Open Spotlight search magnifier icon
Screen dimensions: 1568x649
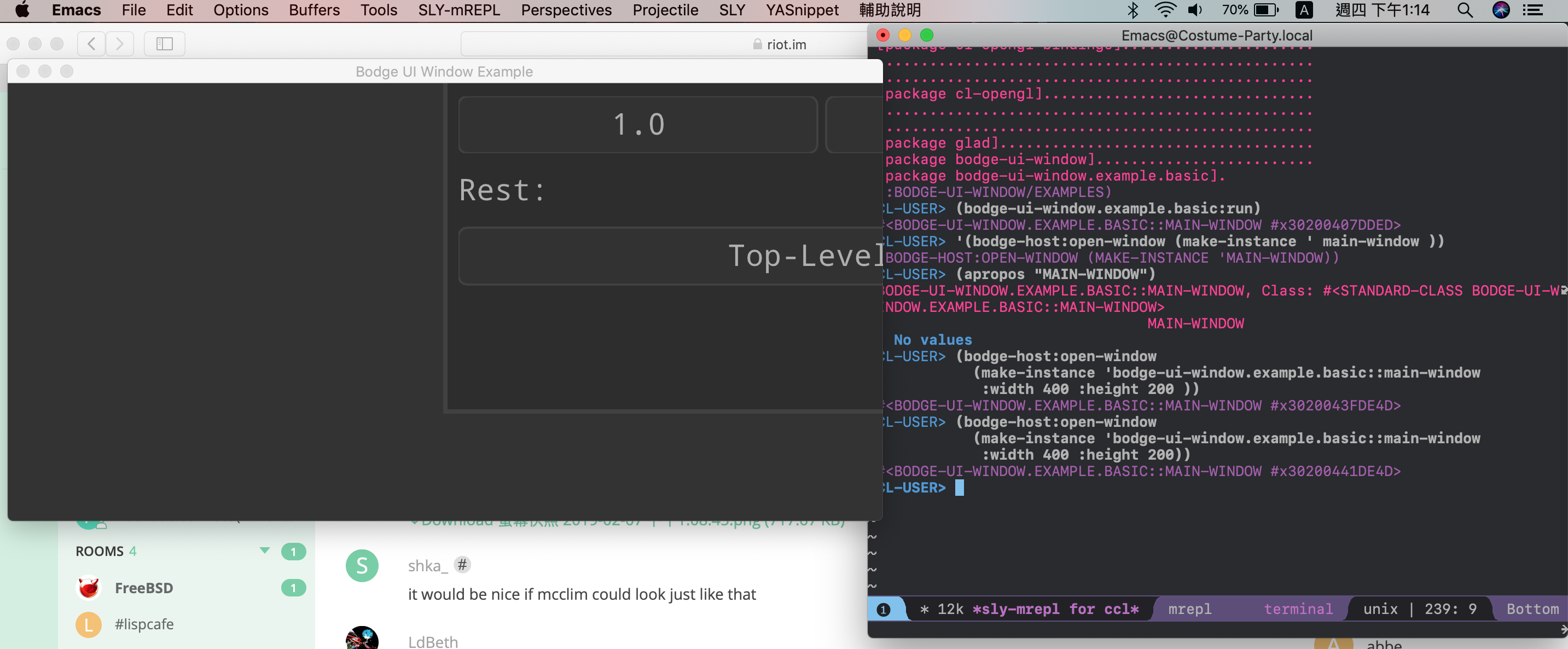[1465, 10]
